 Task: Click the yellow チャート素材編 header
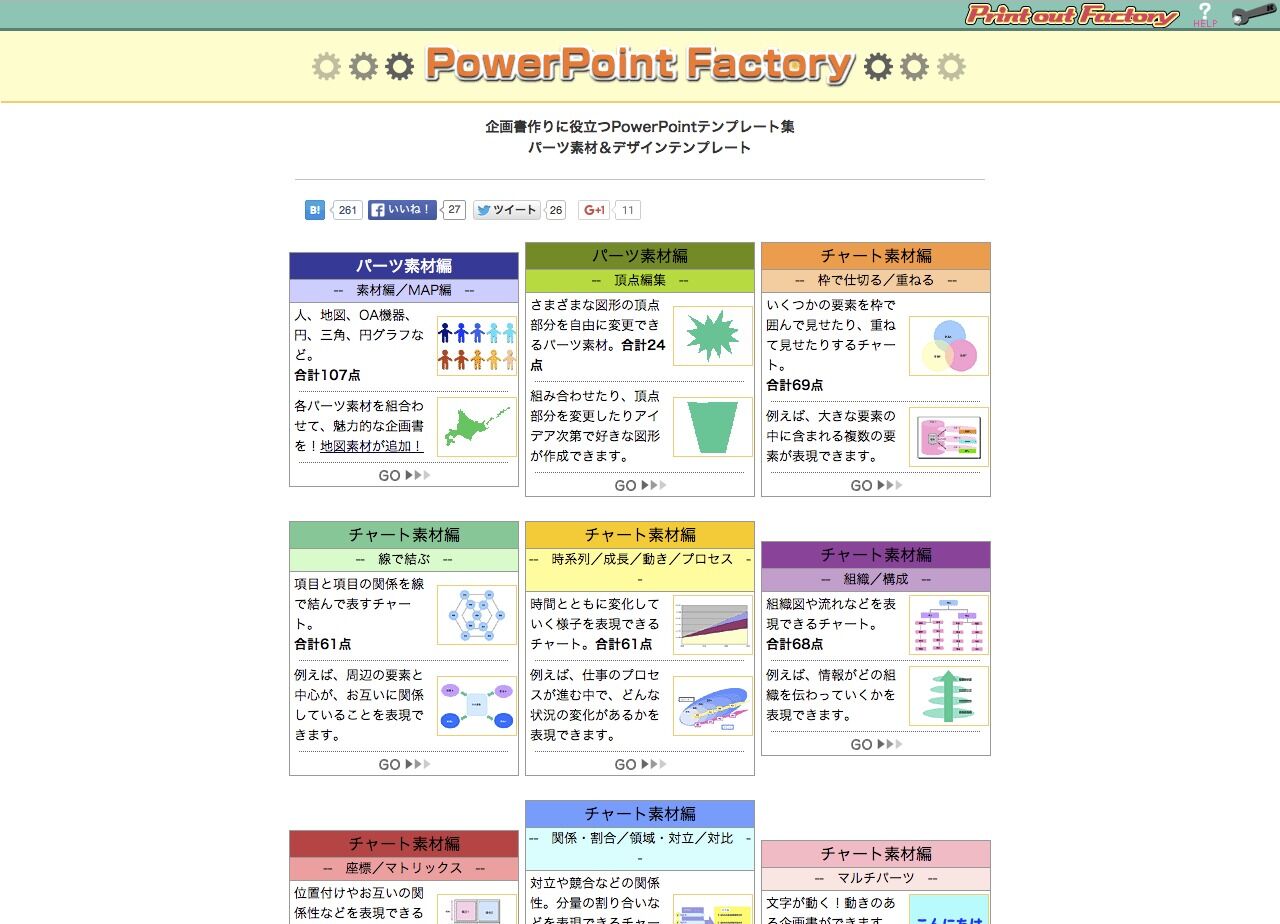640,535
